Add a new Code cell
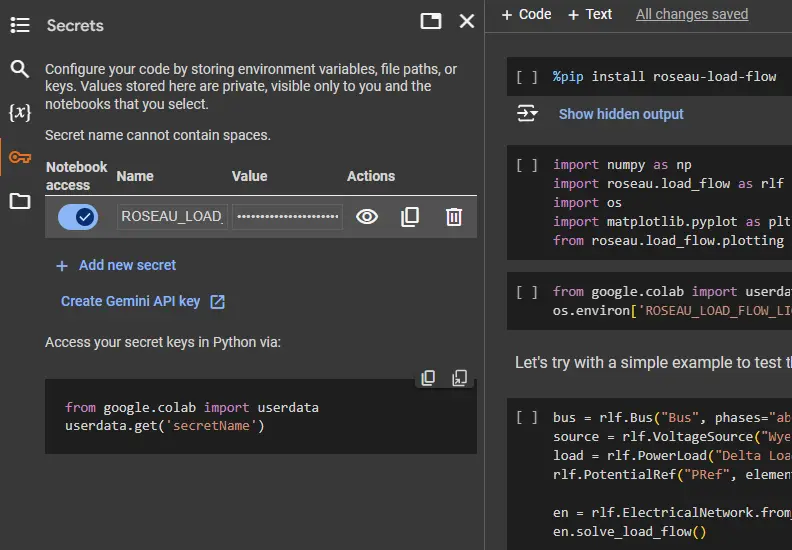792x550 pixels. pos(526,14)
